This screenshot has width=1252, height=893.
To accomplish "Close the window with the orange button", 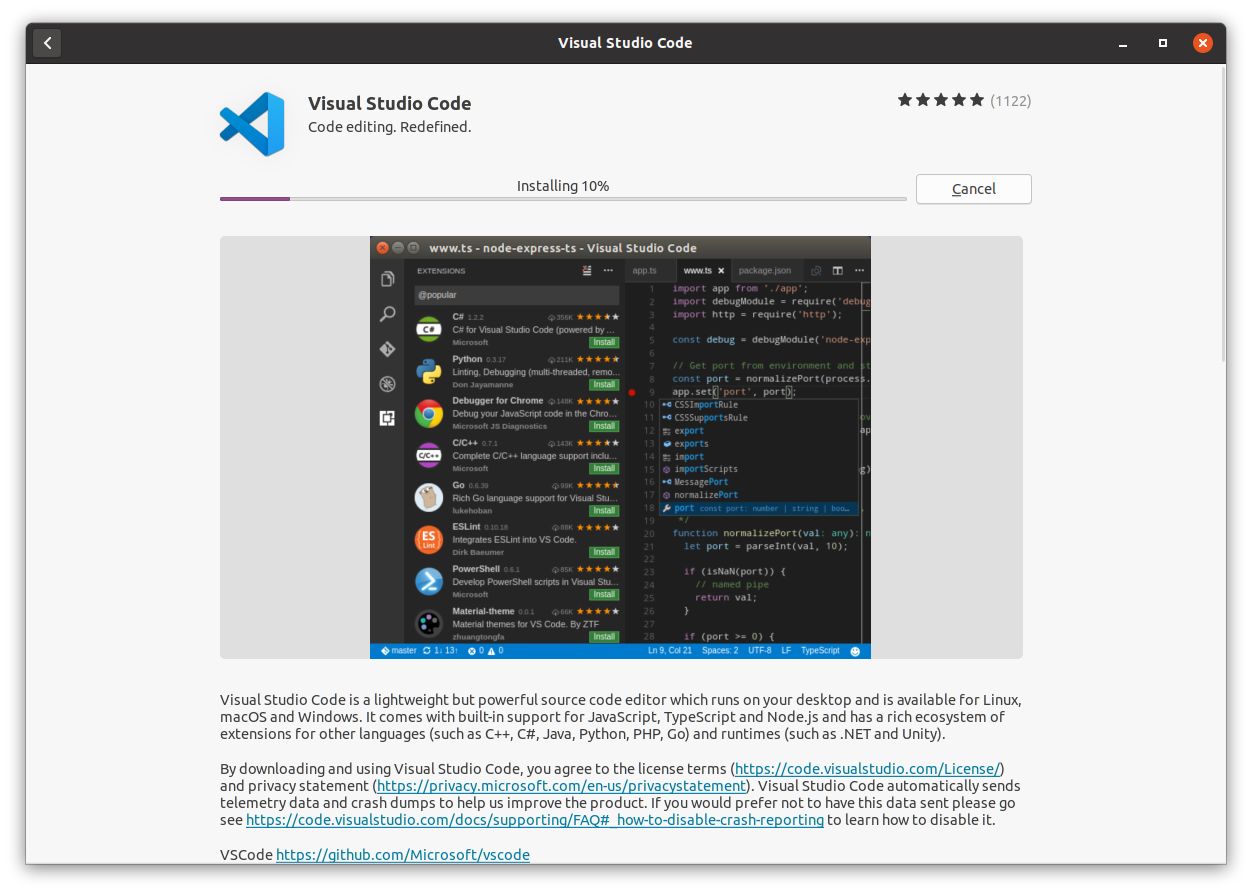I will [x=1203, y=43].
